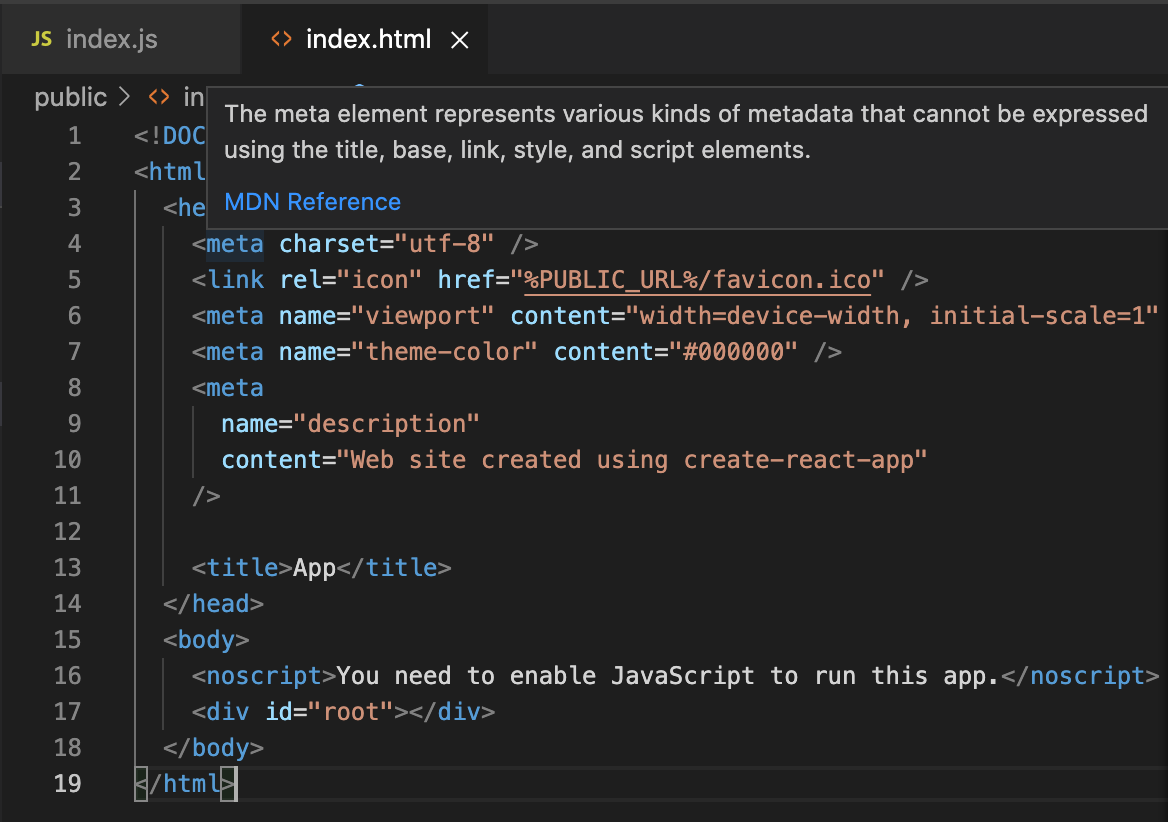
Task: Click the closing html tag
Action: pos(185,783)
